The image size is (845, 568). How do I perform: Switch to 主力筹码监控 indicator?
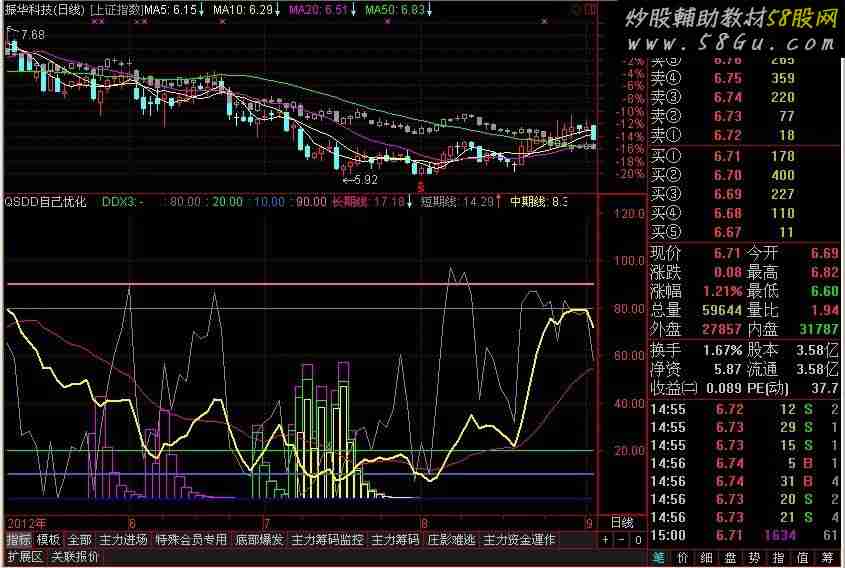(327, 539)
